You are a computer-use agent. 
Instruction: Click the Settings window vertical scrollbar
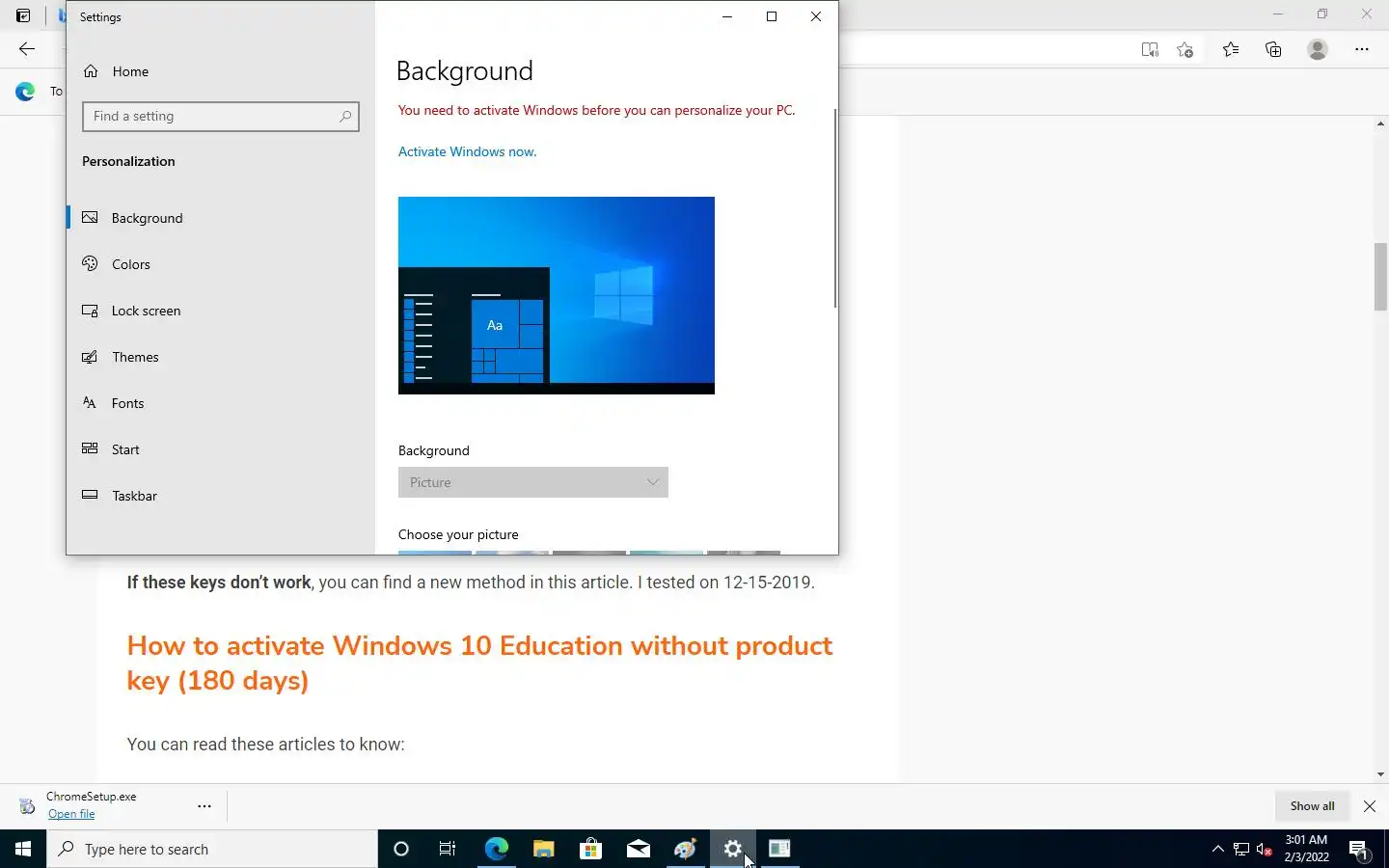click(x=834, y=208)
